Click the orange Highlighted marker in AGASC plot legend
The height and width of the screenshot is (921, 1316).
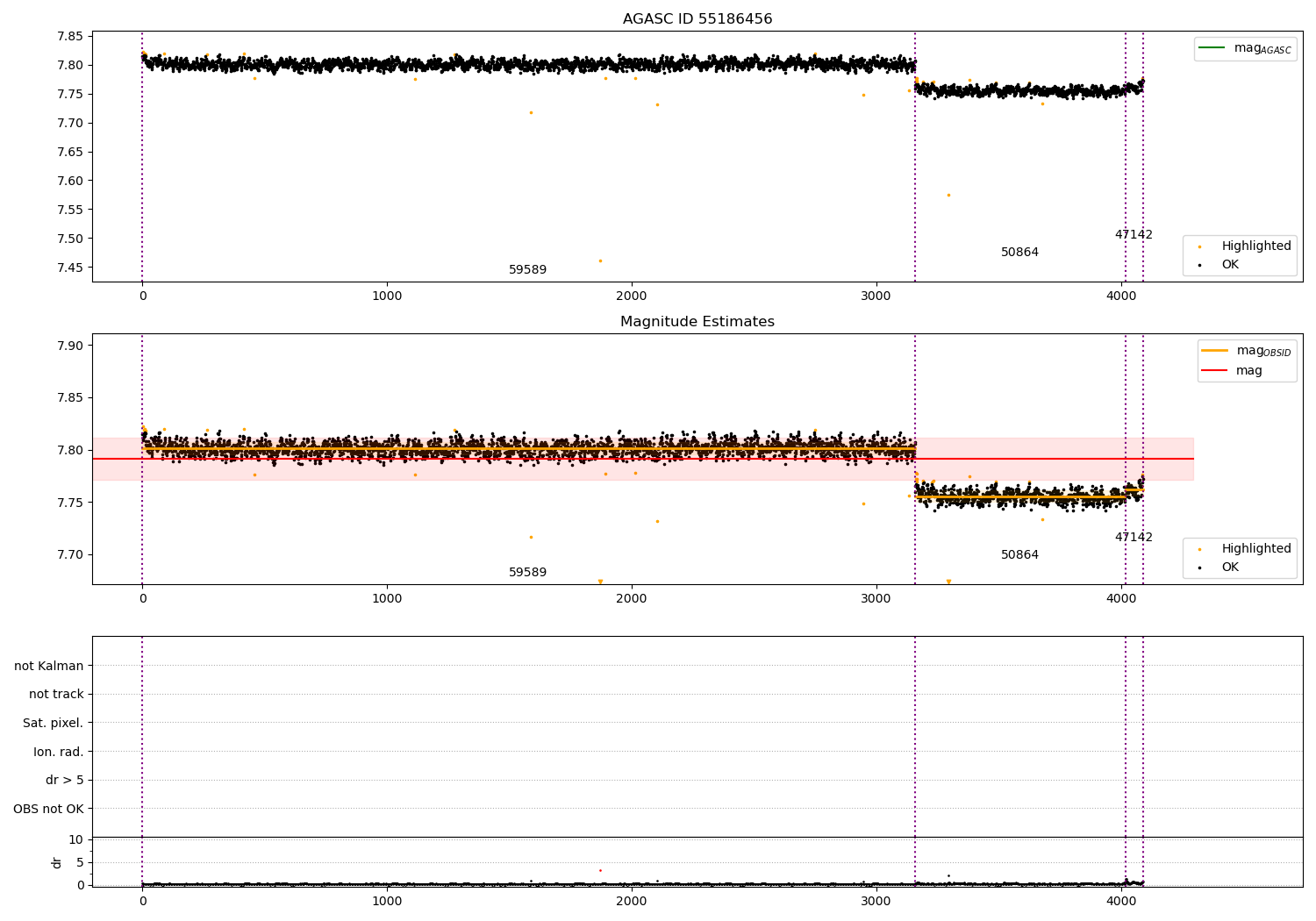coord(1199,246)
